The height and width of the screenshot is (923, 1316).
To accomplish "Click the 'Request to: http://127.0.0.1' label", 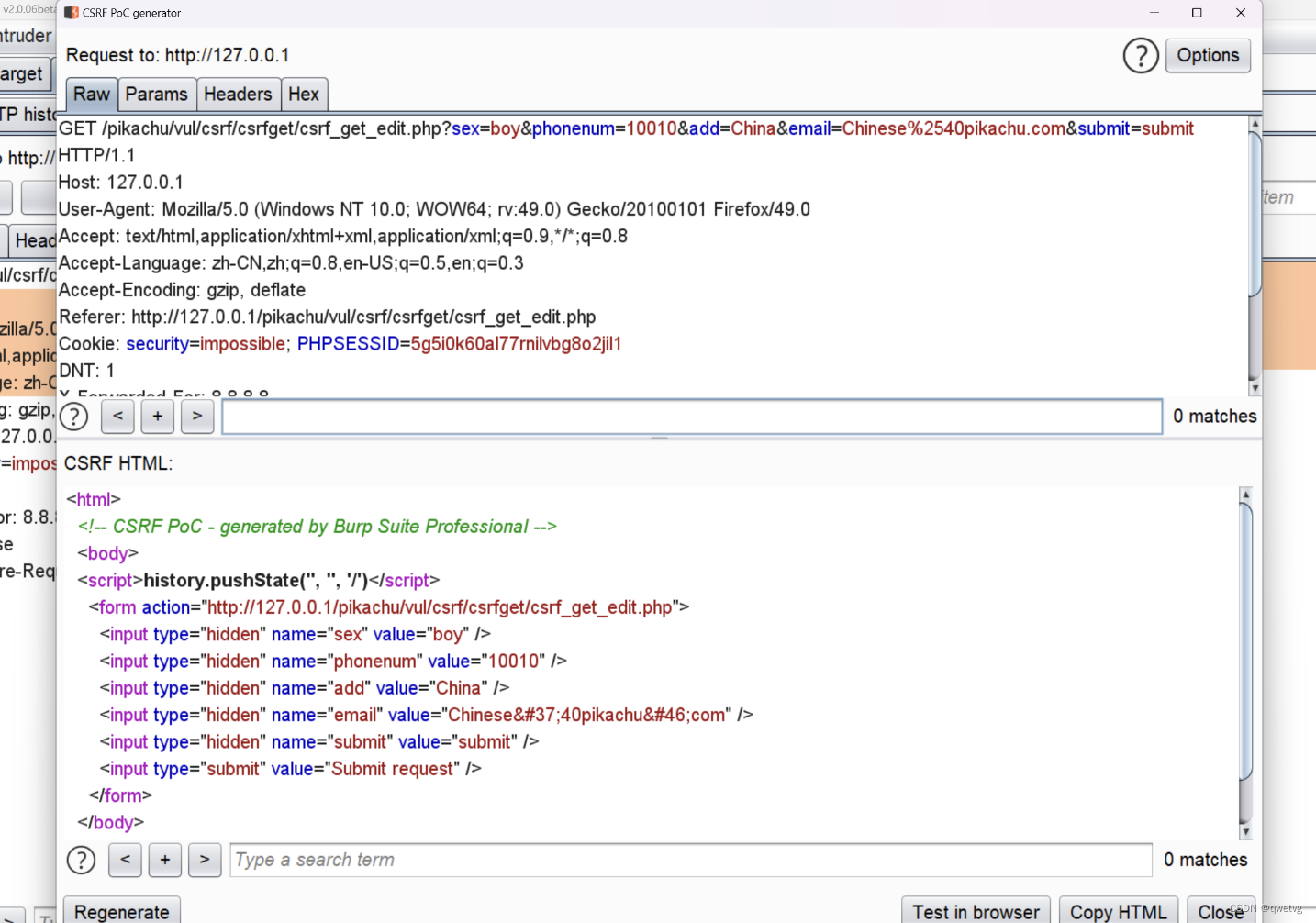I will pyautogui.click(x=178, y=55).
